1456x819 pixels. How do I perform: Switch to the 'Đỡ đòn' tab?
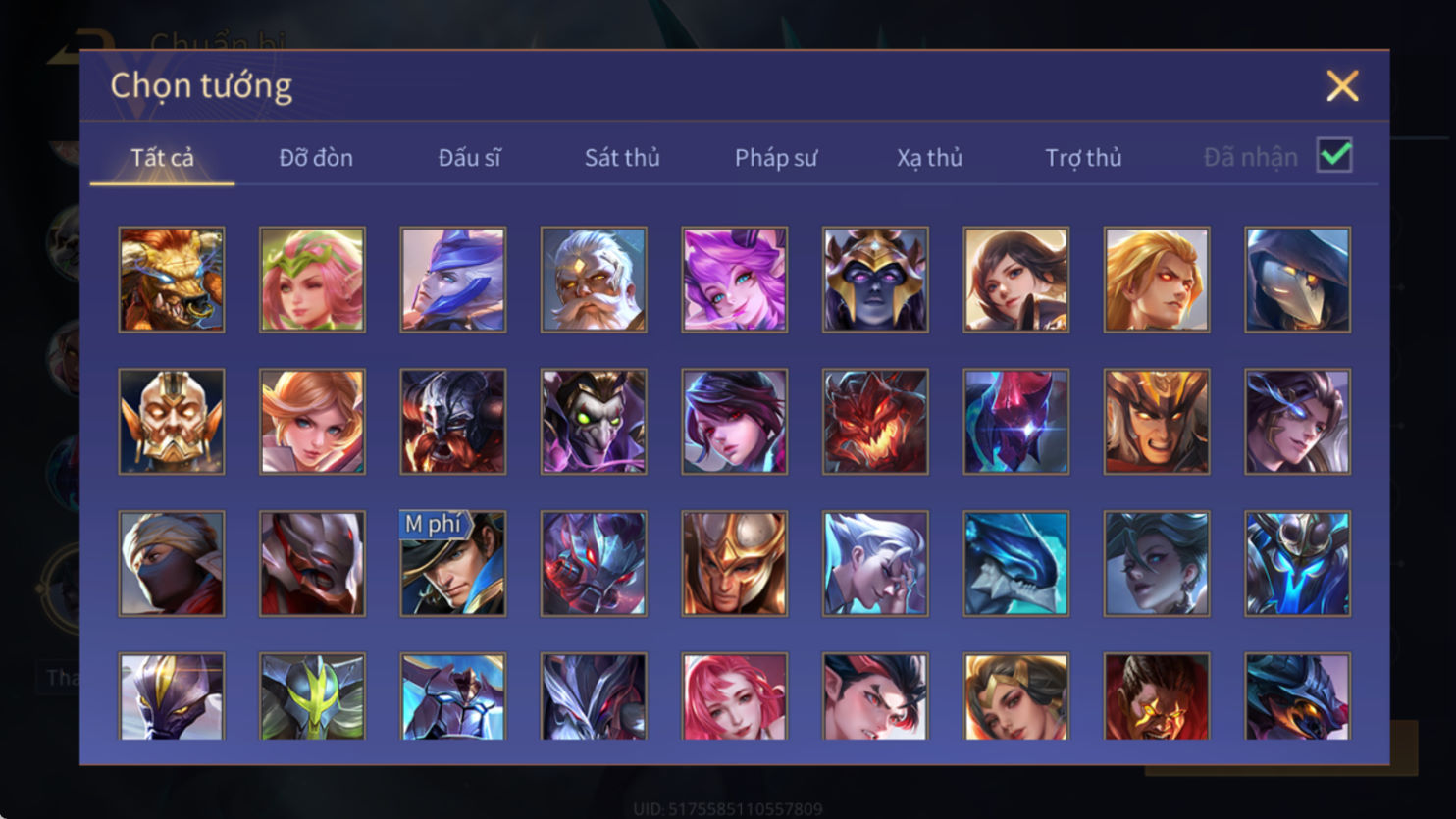tap(316, 158)
